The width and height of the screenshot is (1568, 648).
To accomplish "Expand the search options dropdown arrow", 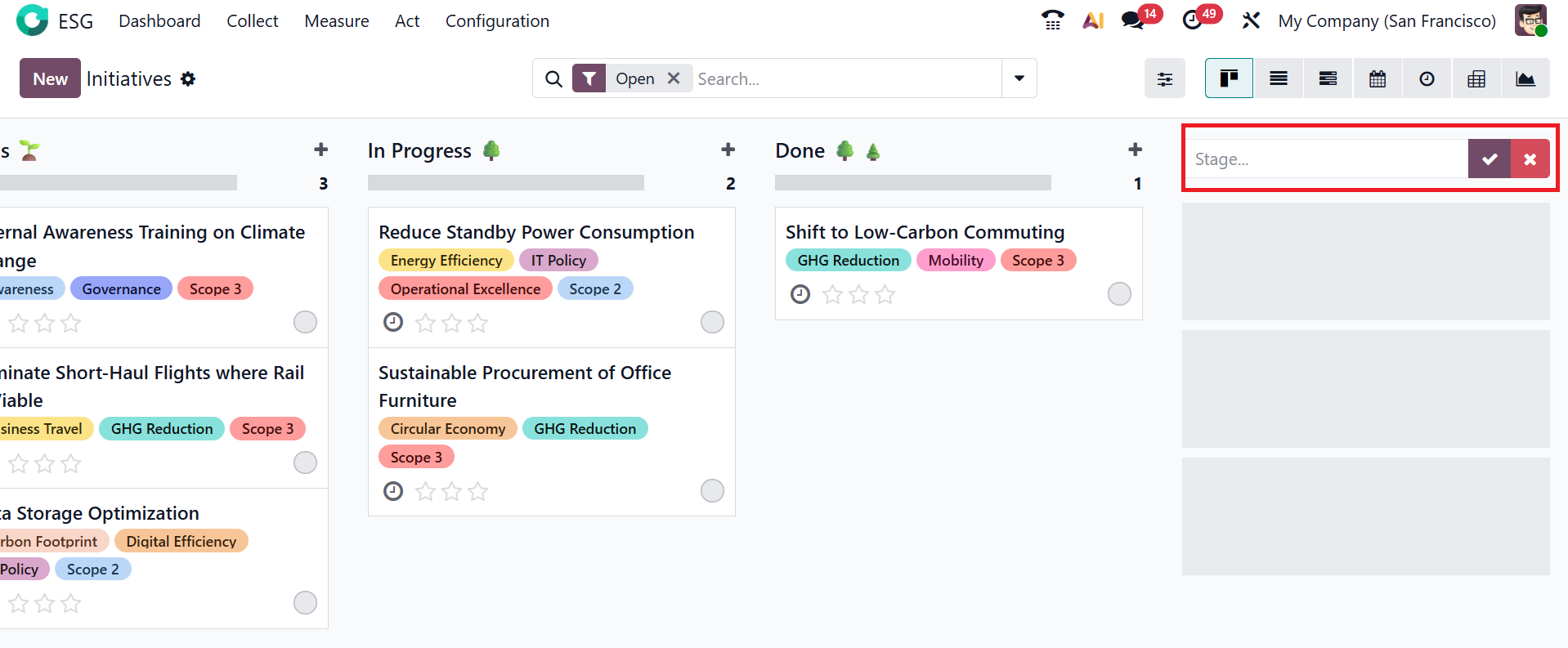I will (1019, 78).
